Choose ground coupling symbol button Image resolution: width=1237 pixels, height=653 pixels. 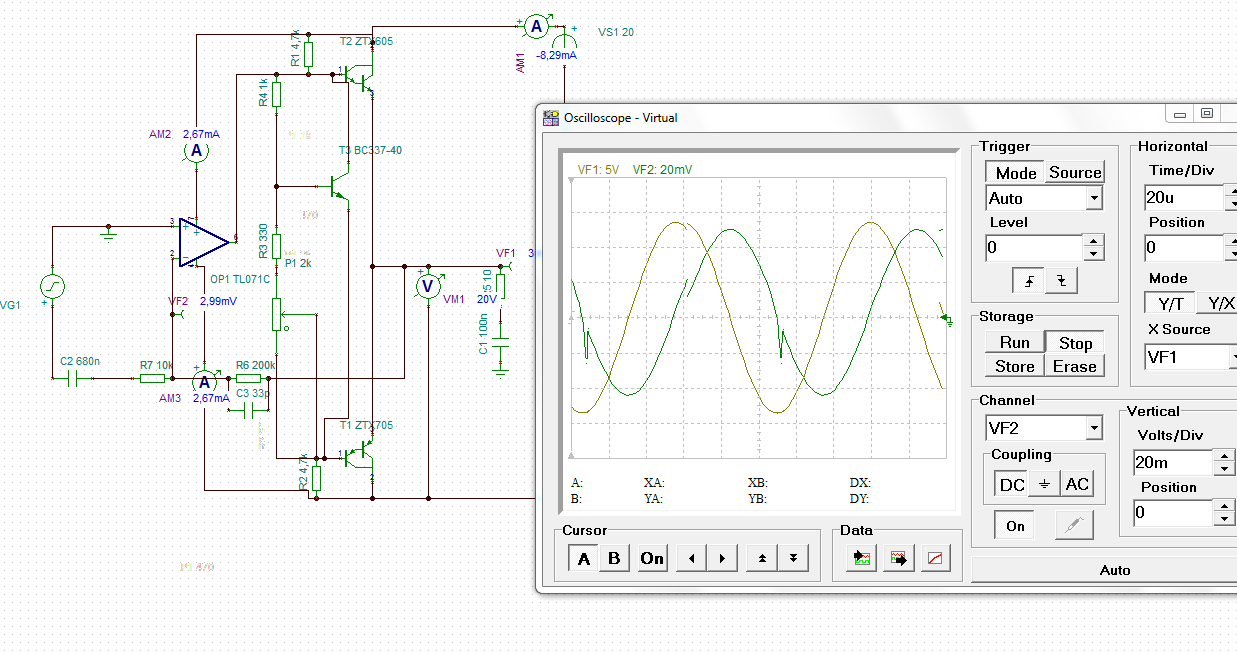1044,485
